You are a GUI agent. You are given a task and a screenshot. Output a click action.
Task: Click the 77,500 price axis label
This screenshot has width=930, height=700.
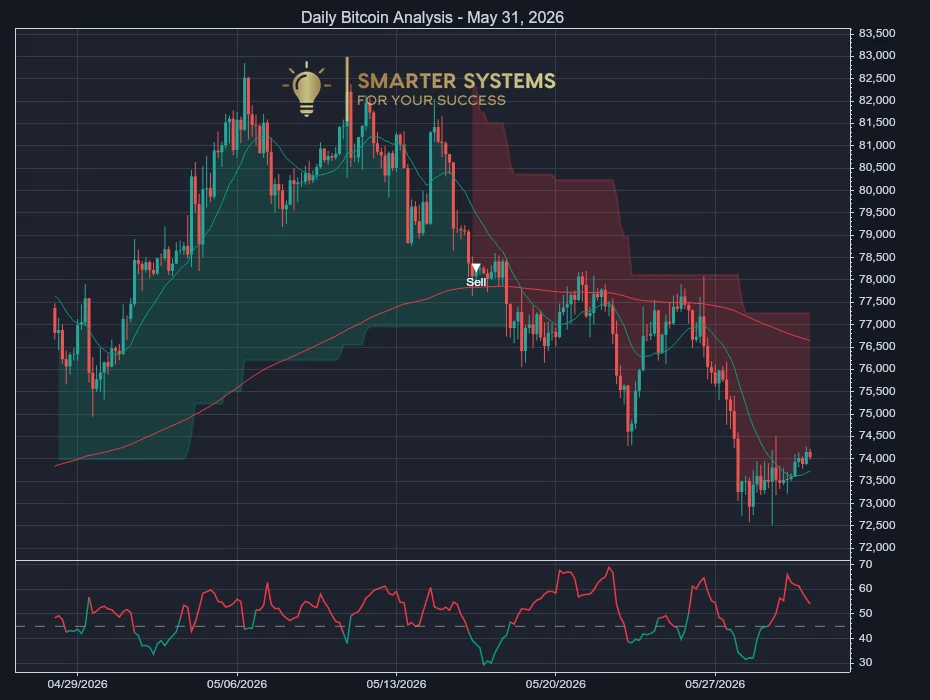[x=877, y=301]
